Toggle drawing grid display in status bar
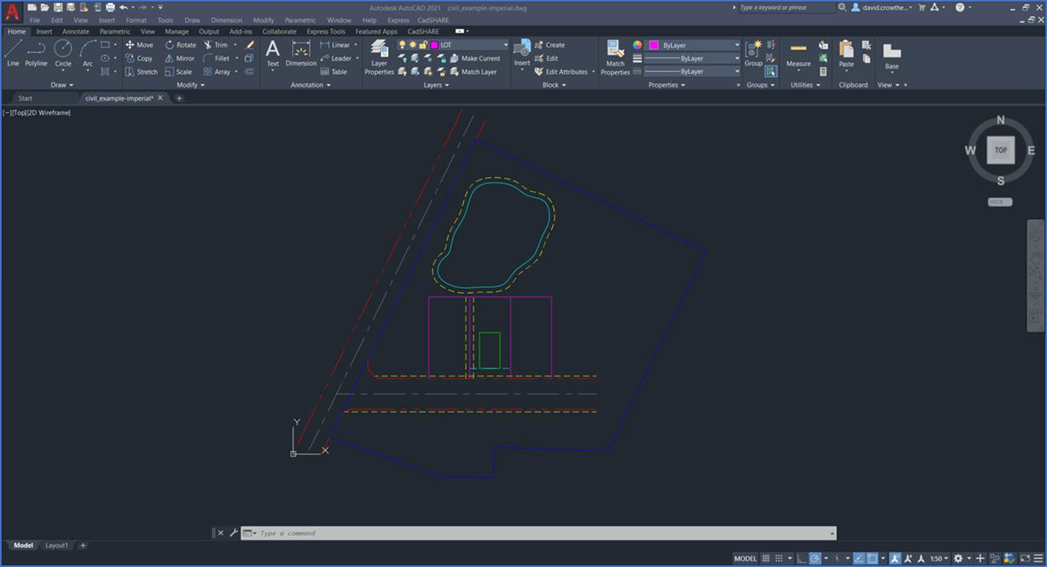 point(766,558)
